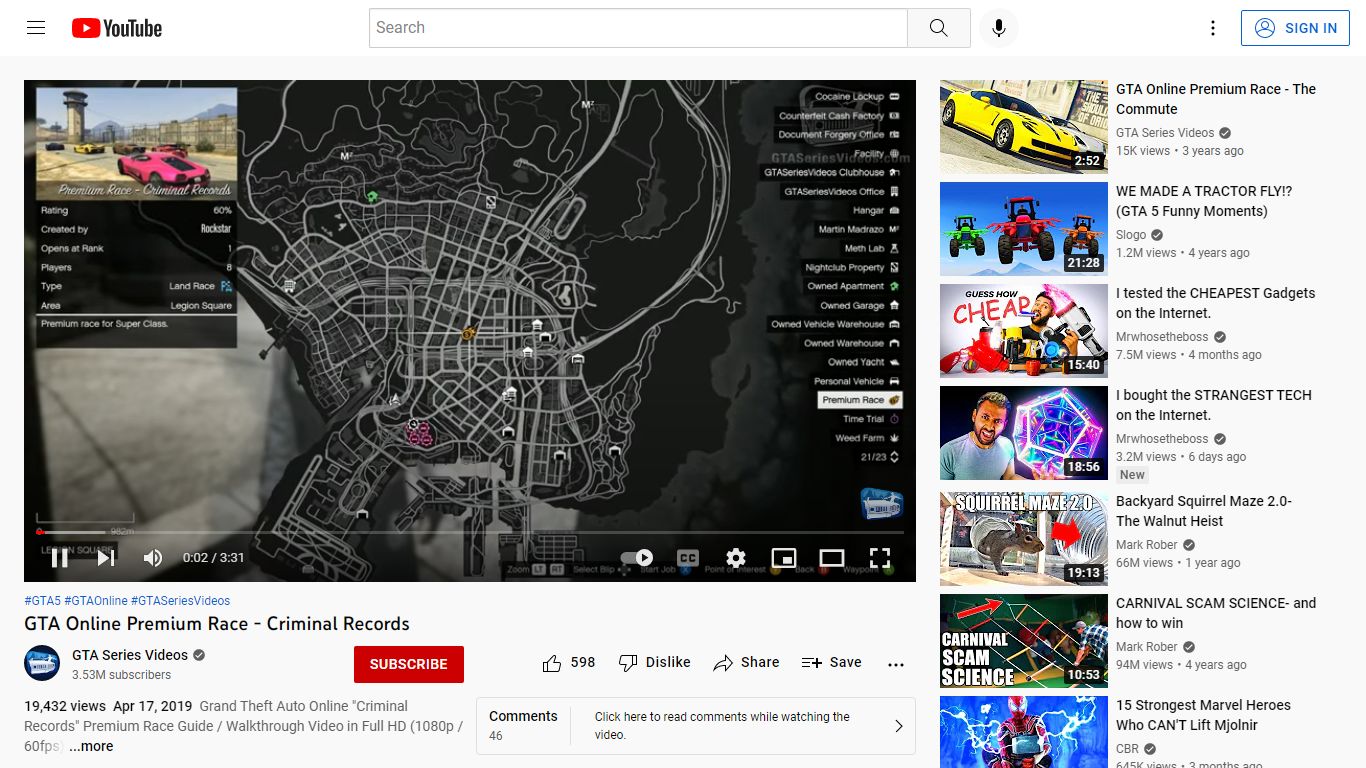Open title 'I tested the CHEAPEST Gadgets'
This screenshot has height=768, width=1366.
(x=1216, y=303)
